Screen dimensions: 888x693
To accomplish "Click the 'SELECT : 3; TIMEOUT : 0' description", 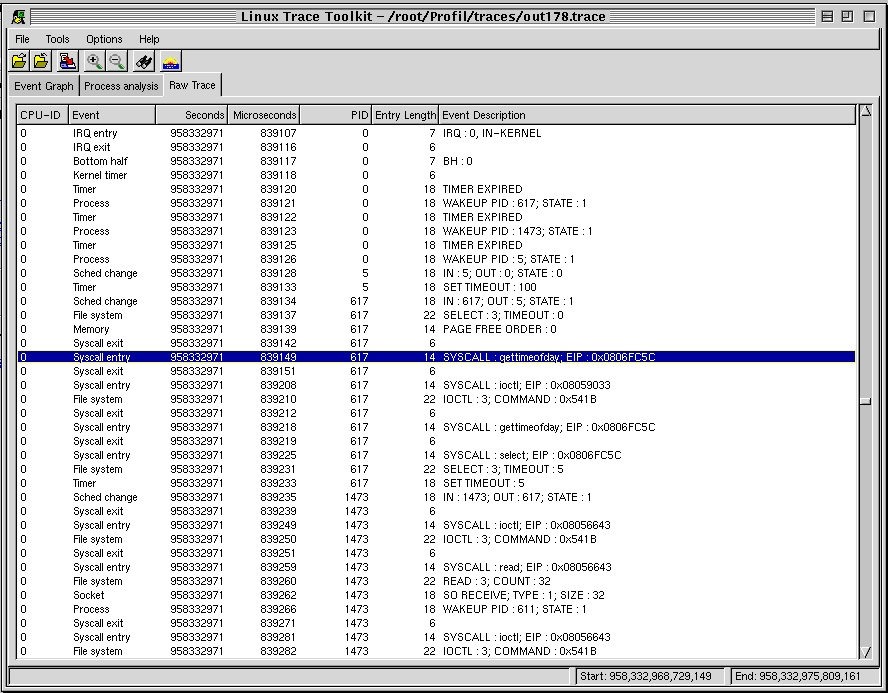I will click(503, 315).
